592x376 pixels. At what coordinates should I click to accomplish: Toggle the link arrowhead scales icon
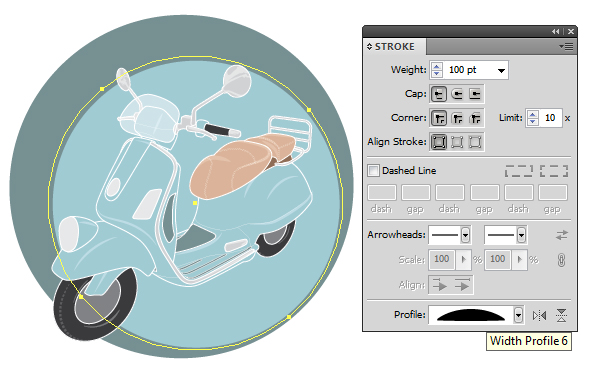[561, 260]
